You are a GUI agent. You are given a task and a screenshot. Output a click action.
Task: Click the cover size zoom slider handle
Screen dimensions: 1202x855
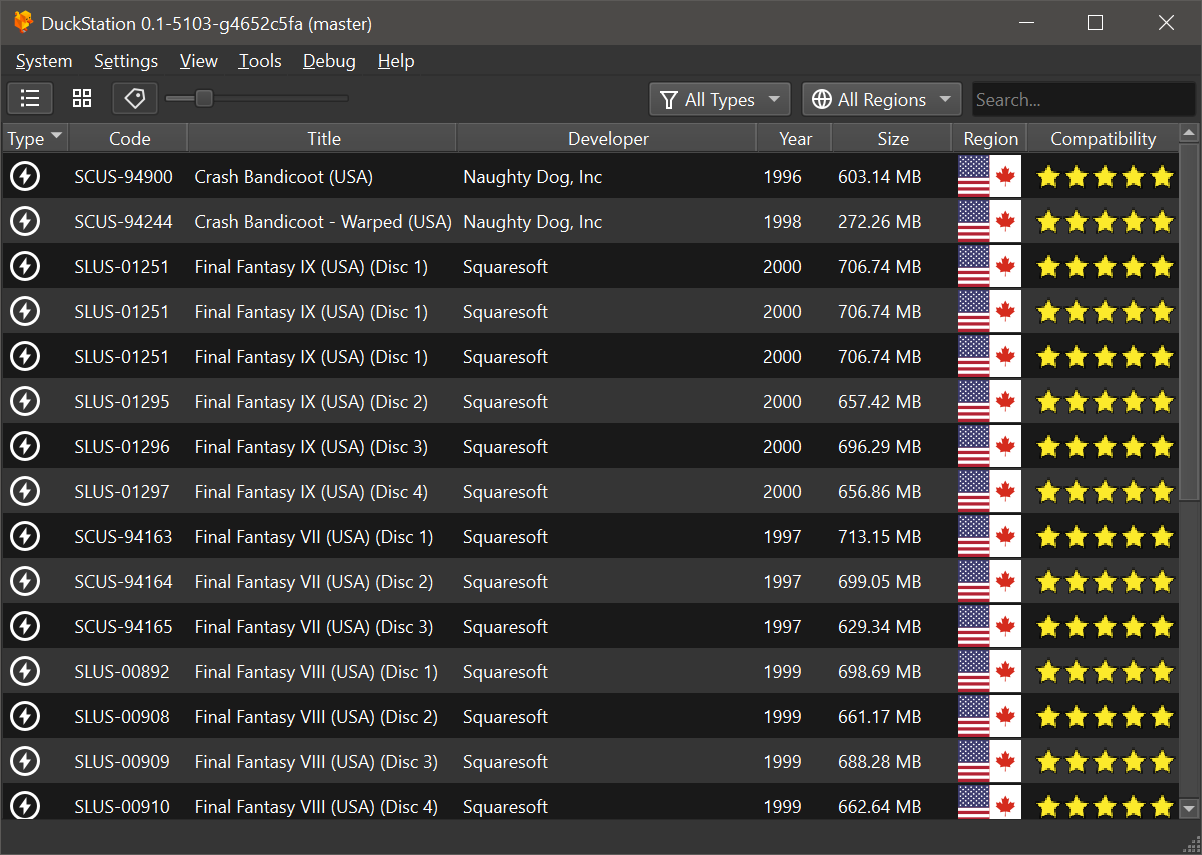(204, 98)
